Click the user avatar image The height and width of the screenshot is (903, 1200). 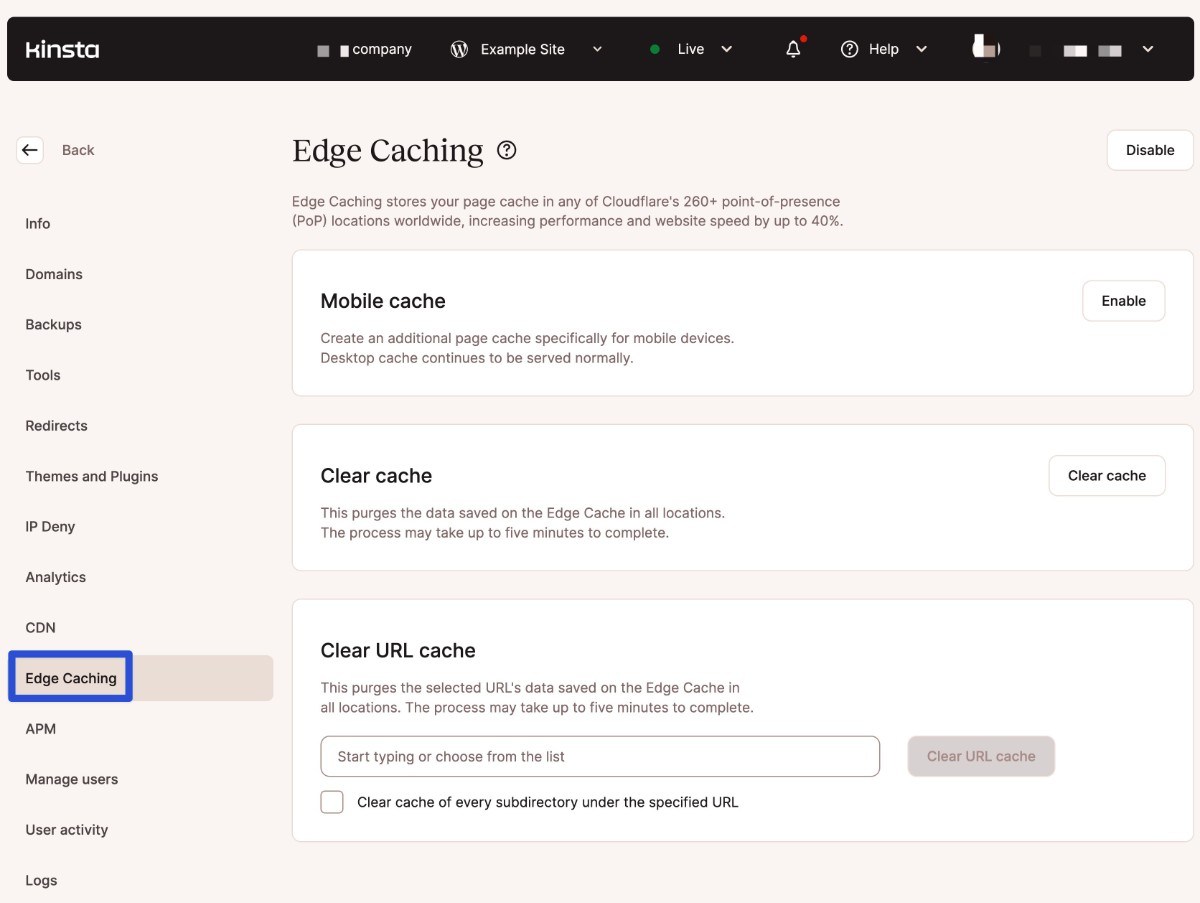[x=986, y=47]
